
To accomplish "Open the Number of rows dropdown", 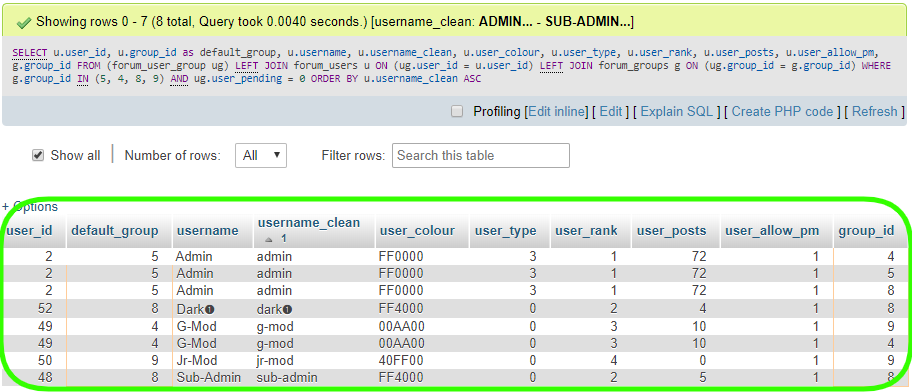I will click(261, 155).
